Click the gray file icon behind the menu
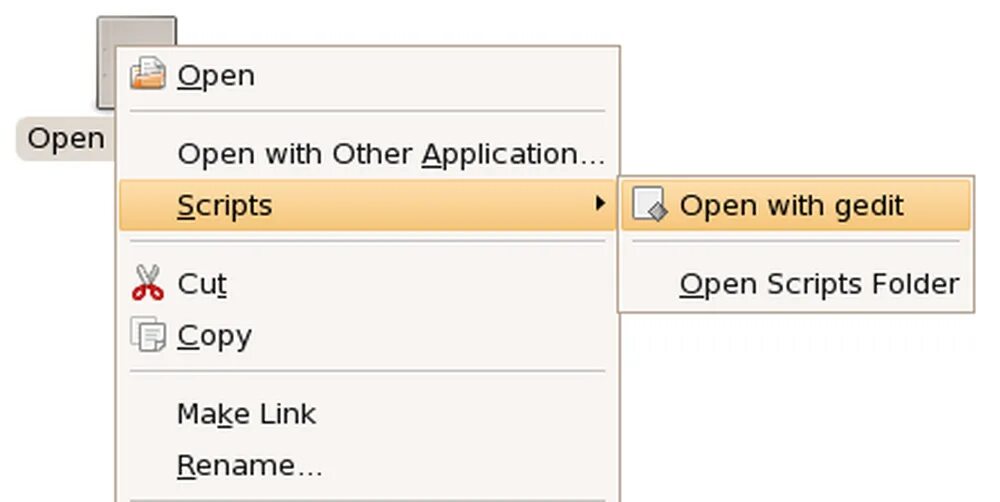1000x502 pixels. tap(137, 32)
